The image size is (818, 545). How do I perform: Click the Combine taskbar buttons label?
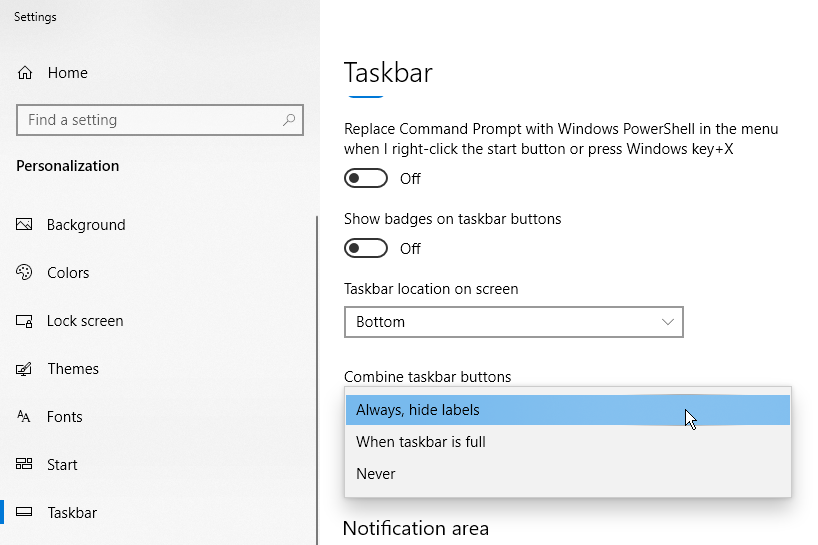[427, 377]
